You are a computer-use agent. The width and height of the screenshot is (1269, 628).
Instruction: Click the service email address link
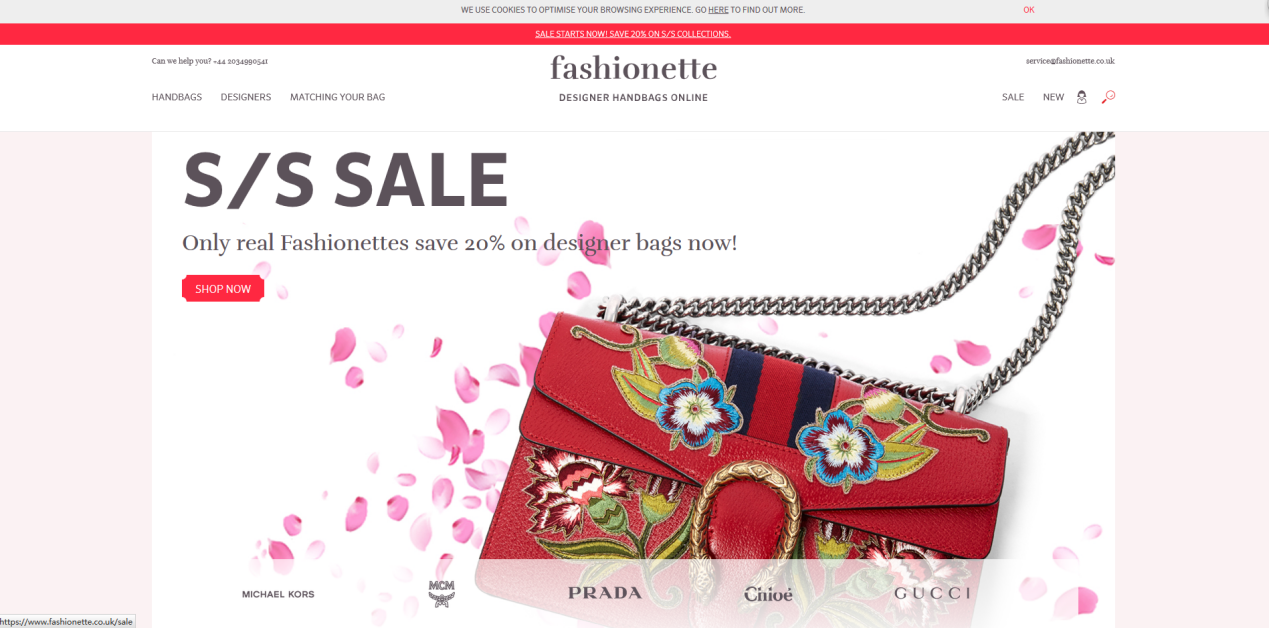click(x=1070, y=61)
